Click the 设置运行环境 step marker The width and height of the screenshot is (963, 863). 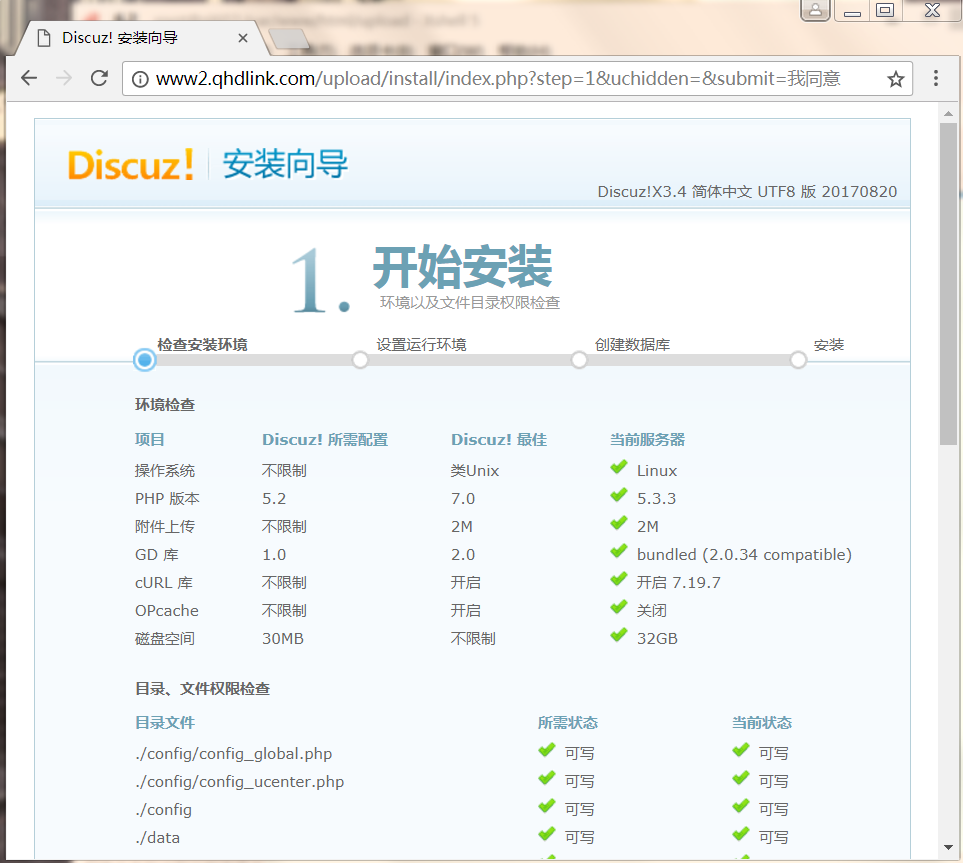coord(360,360)
